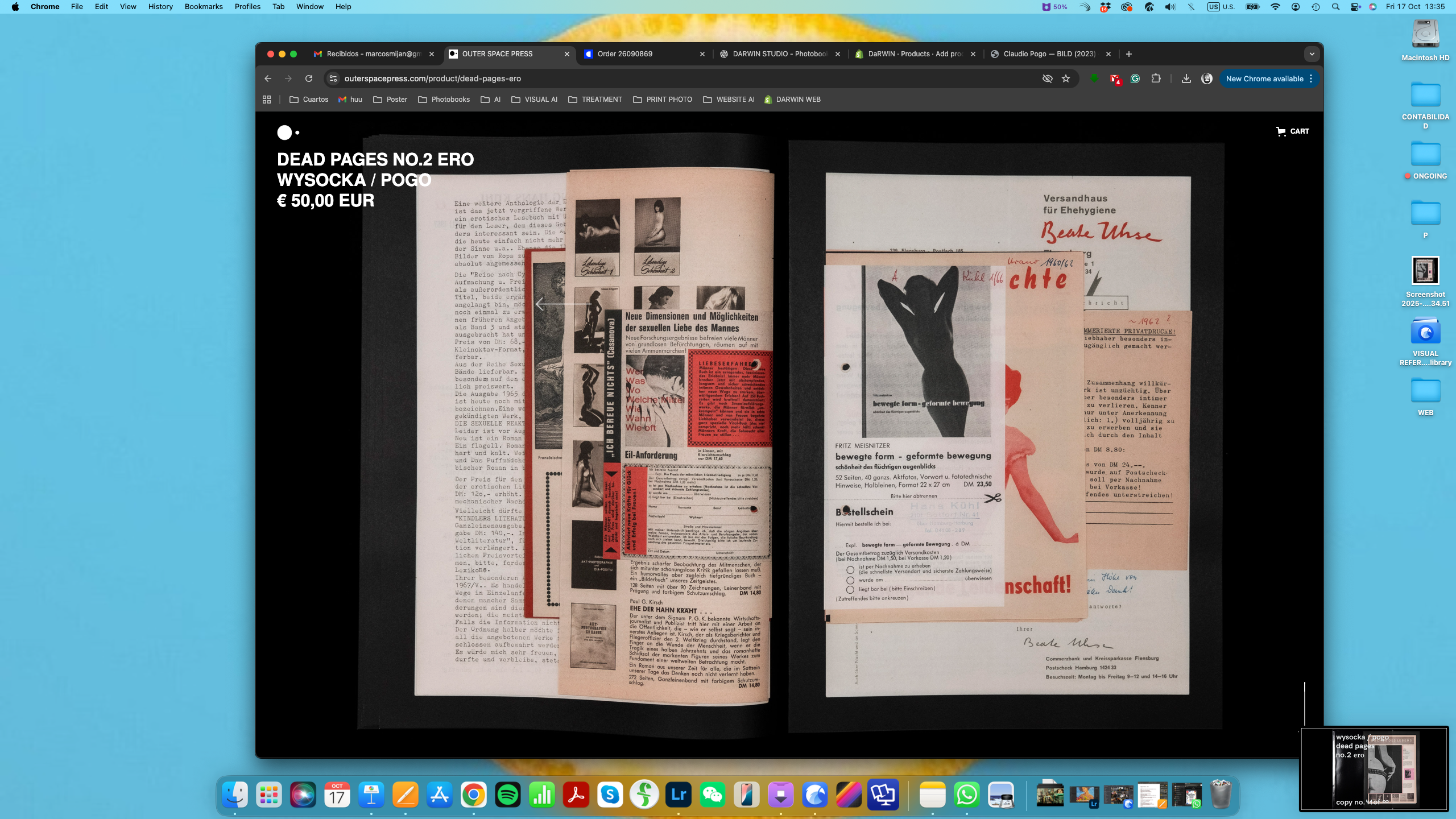Bookmark this page with the star icon
Screen dimensions: 1456x819
pos(1066,78)
